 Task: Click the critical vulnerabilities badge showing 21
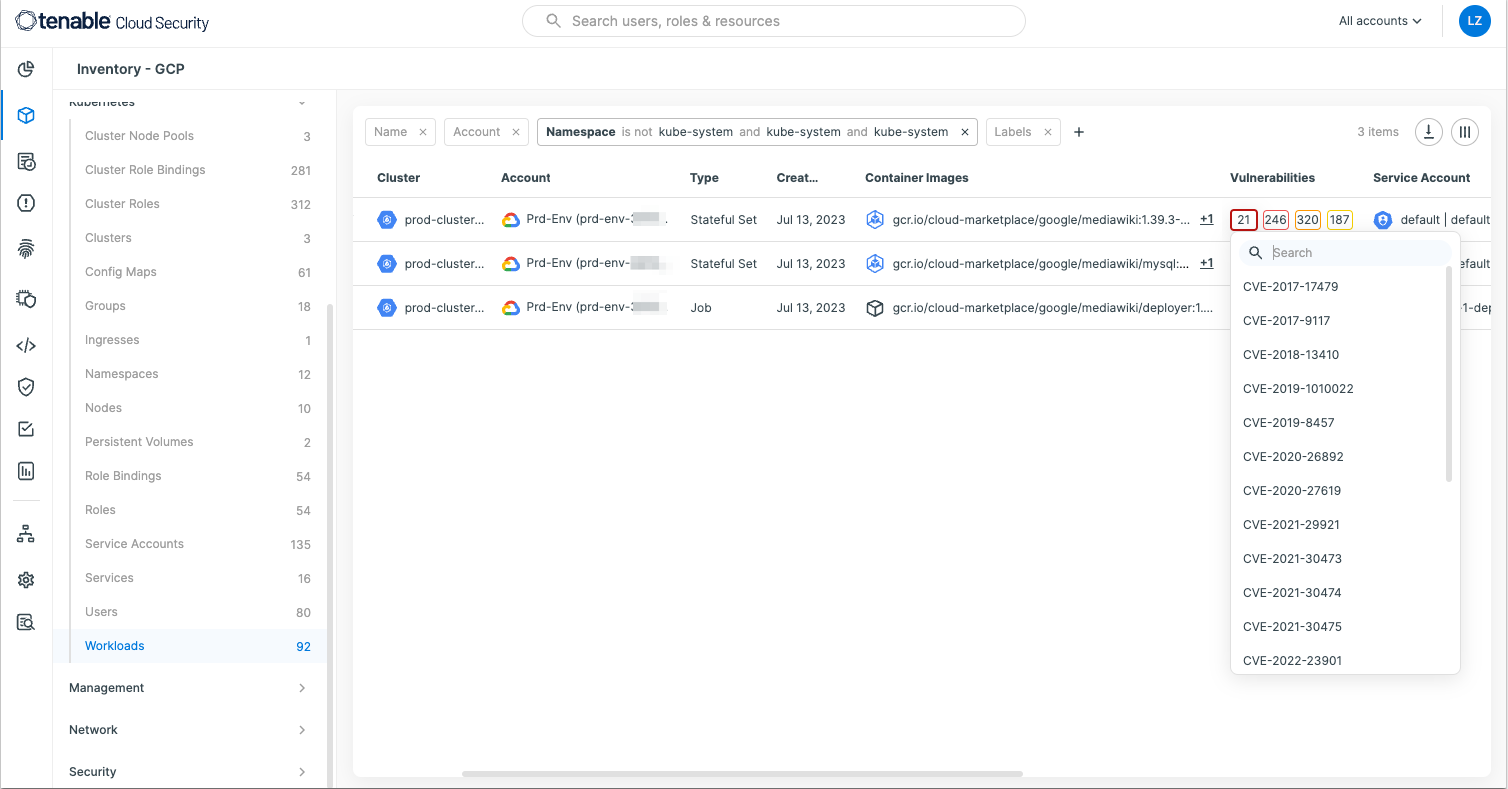pos(1243,220)
